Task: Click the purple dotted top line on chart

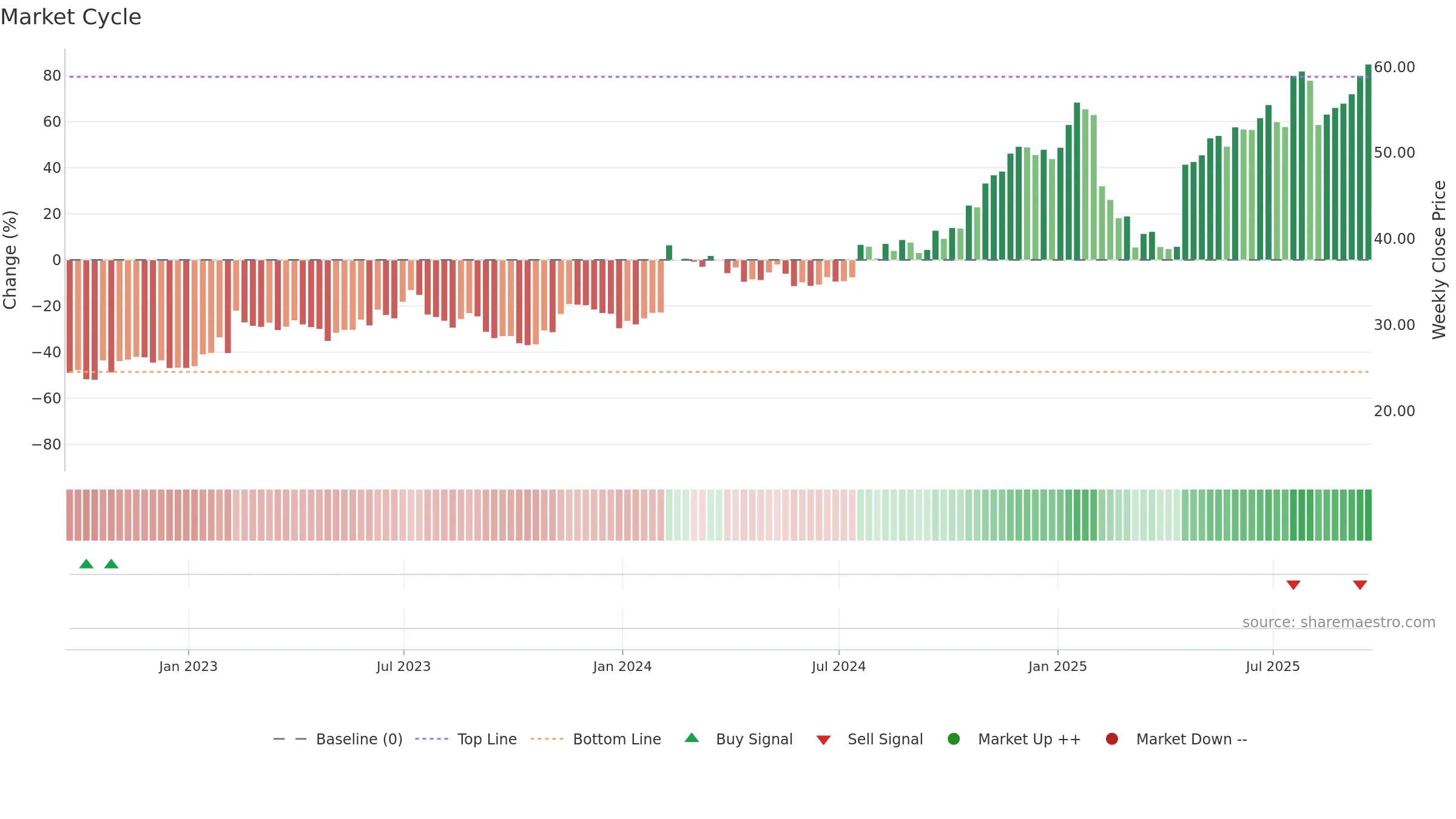Action: [719, 77]
